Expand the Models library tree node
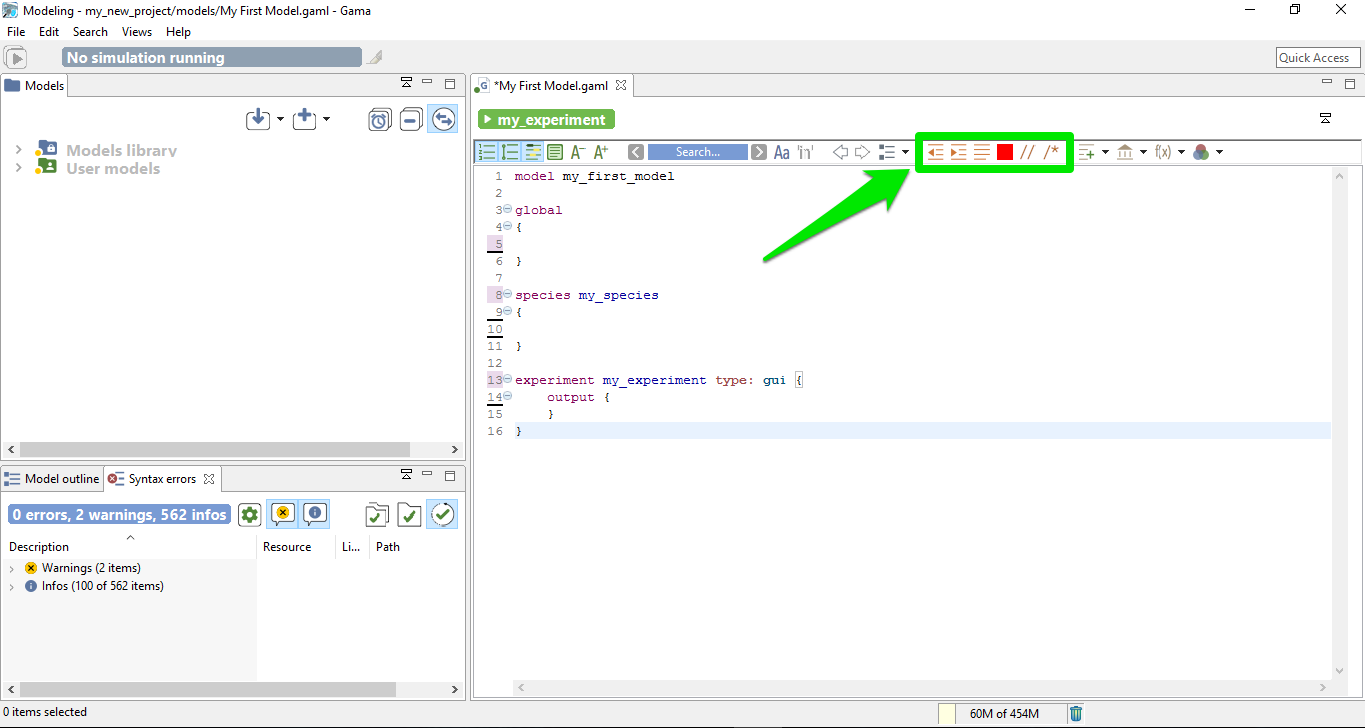1365x728 pixels. [18, 150]
